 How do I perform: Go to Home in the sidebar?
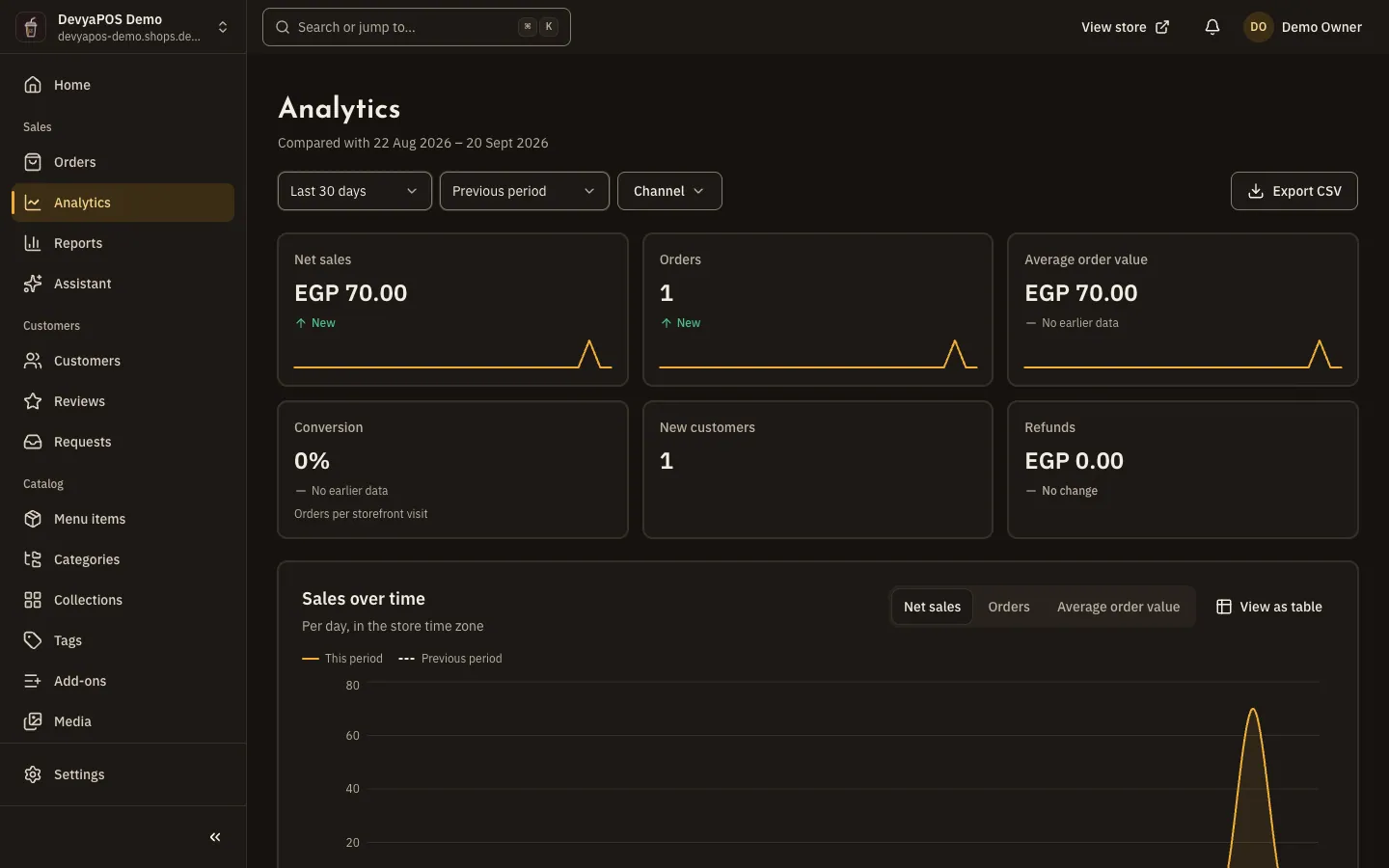[x=123, y=85]
